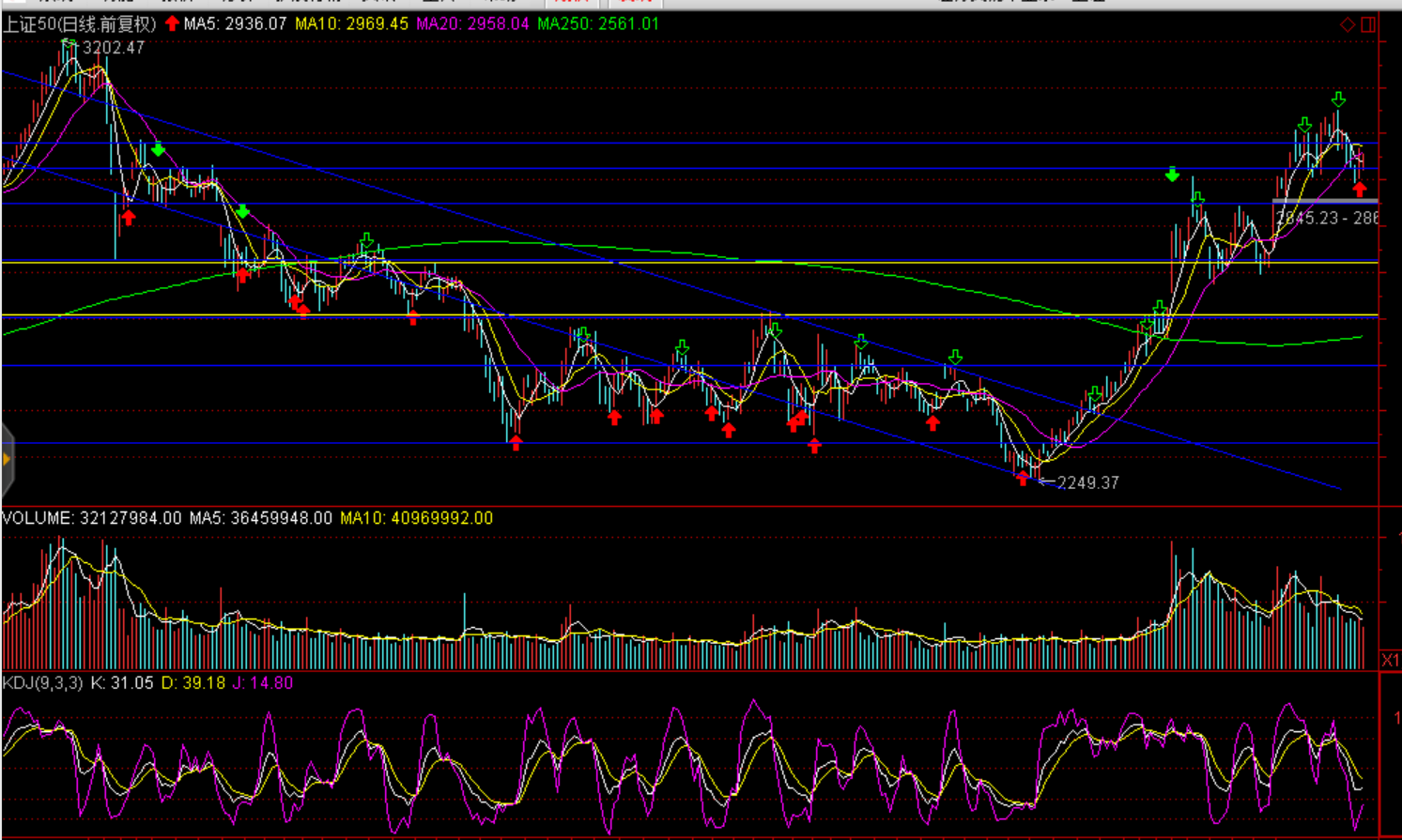Click the solid green arrow left of 2845.23 label
The image size is (1402, 840).
[1172, 175]
